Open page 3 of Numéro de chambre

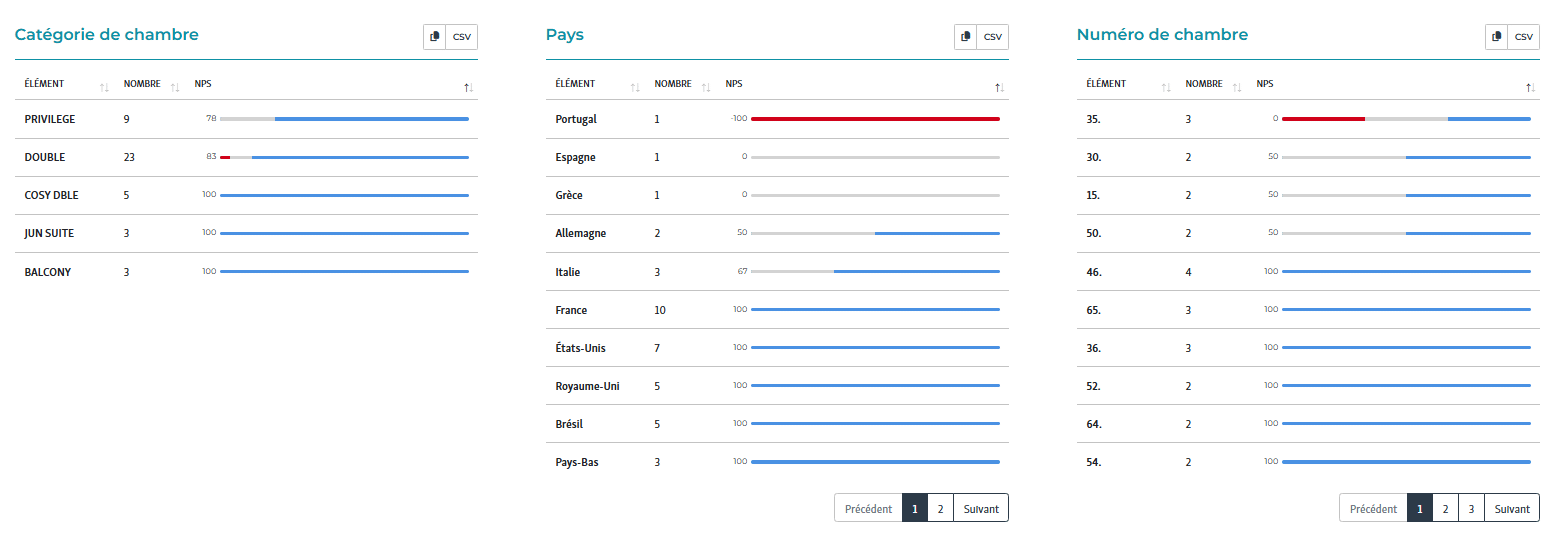[x=1471, y=508]
